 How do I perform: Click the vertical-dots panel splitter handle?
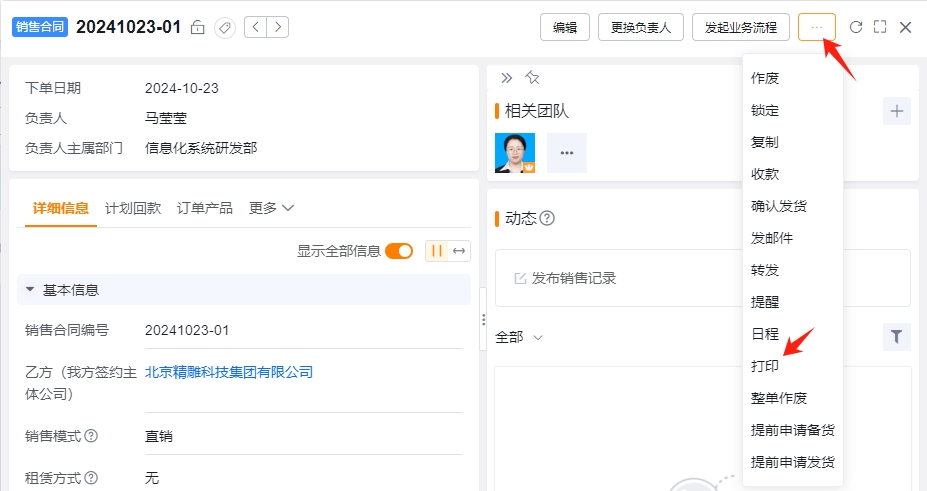(484, 320)
